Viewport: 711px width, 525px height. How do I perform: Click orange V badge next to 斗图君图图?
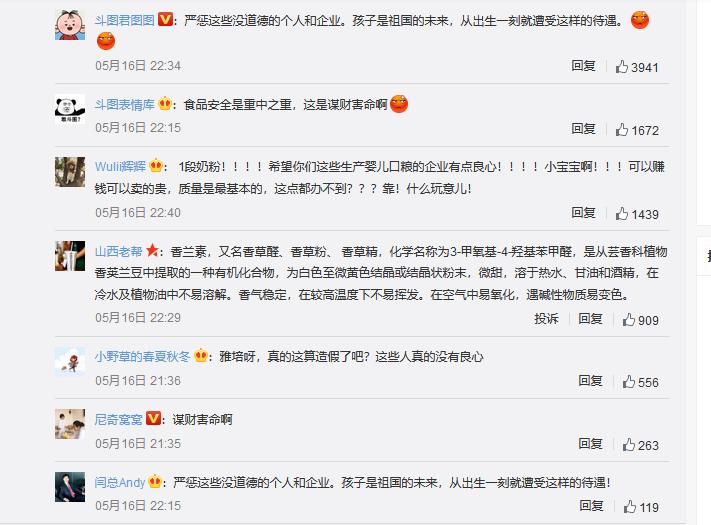click(165, 20)
